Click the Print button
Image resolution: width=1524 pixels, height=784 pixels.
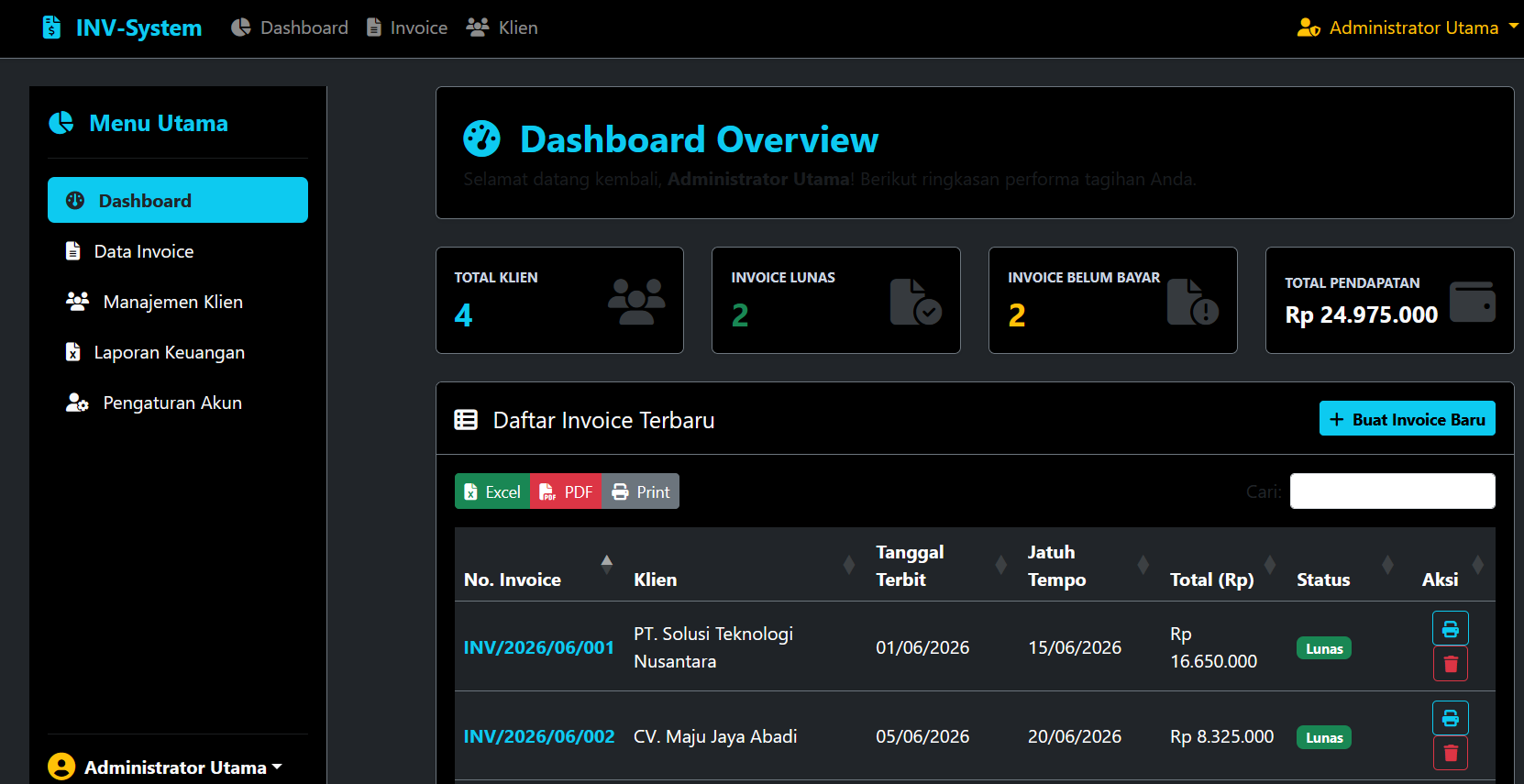coord(640,491)
